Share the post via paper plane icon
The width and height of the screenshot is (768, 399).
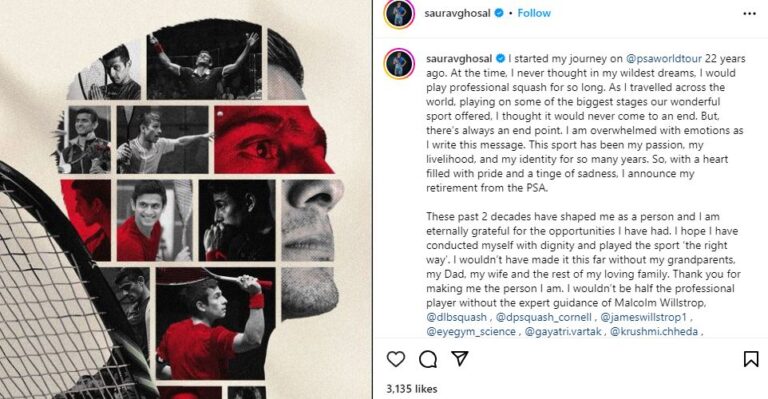click(x=460, y=358)
